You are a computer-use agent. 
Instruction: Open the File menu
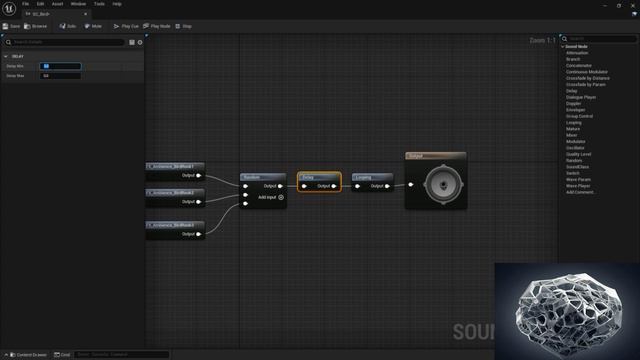coord(25,4)
